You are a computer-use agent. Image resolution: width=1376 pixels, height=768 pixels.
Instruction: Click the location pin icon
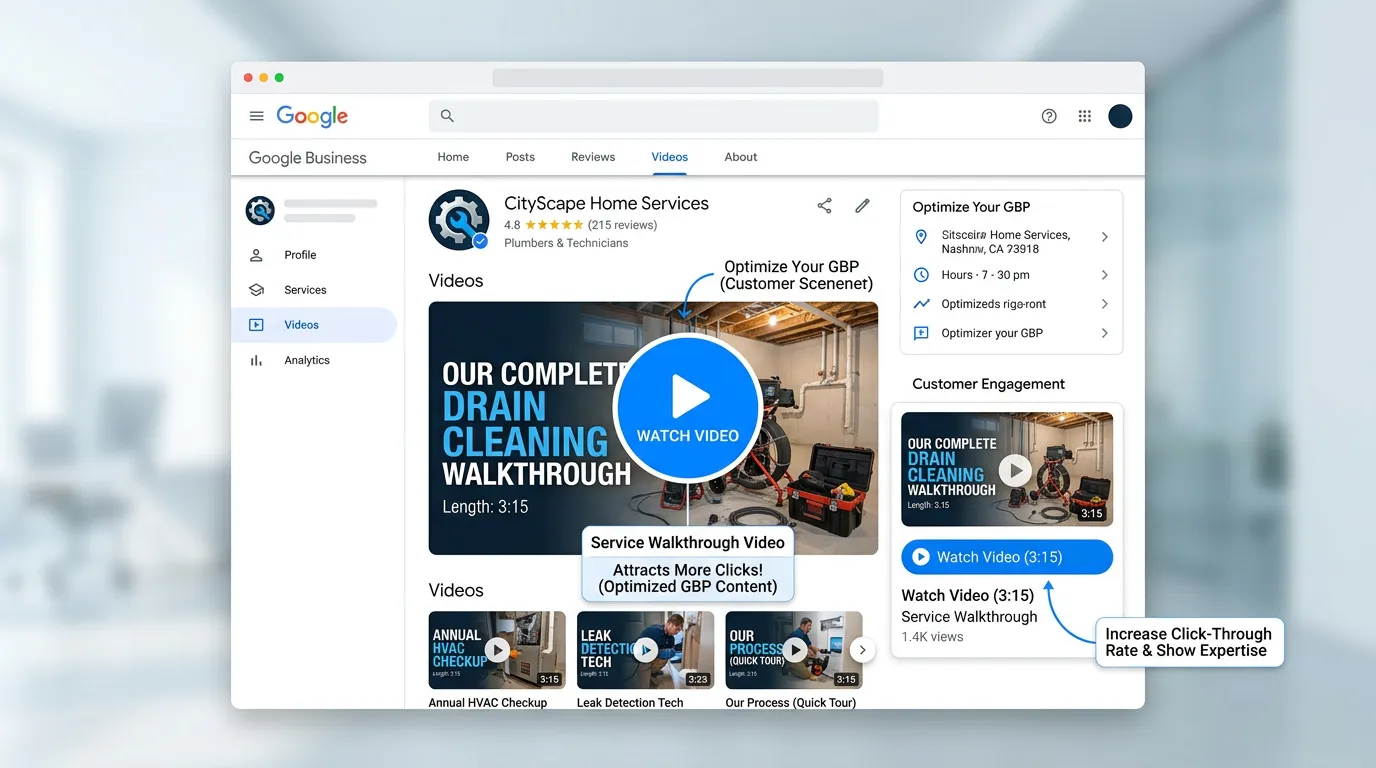(x=921, y=237)
